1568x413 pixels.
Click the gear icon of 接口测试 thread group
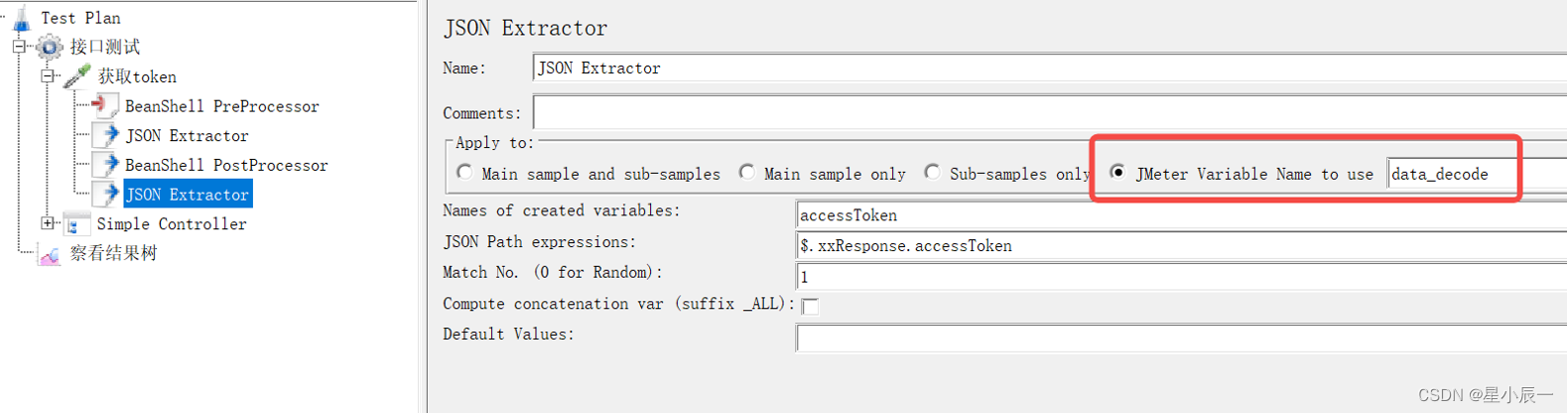tap(49, 47)
